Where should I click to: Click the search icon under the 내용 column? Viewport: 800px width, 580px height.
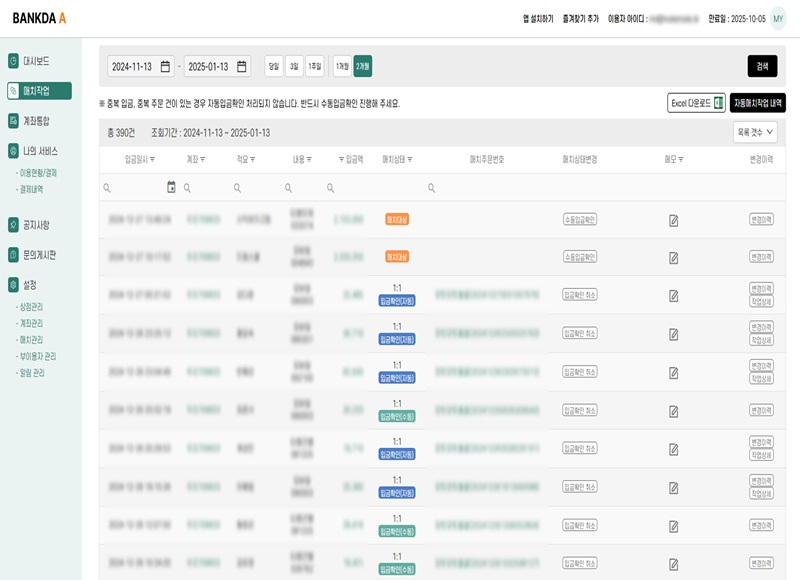(x=288, y=188)
